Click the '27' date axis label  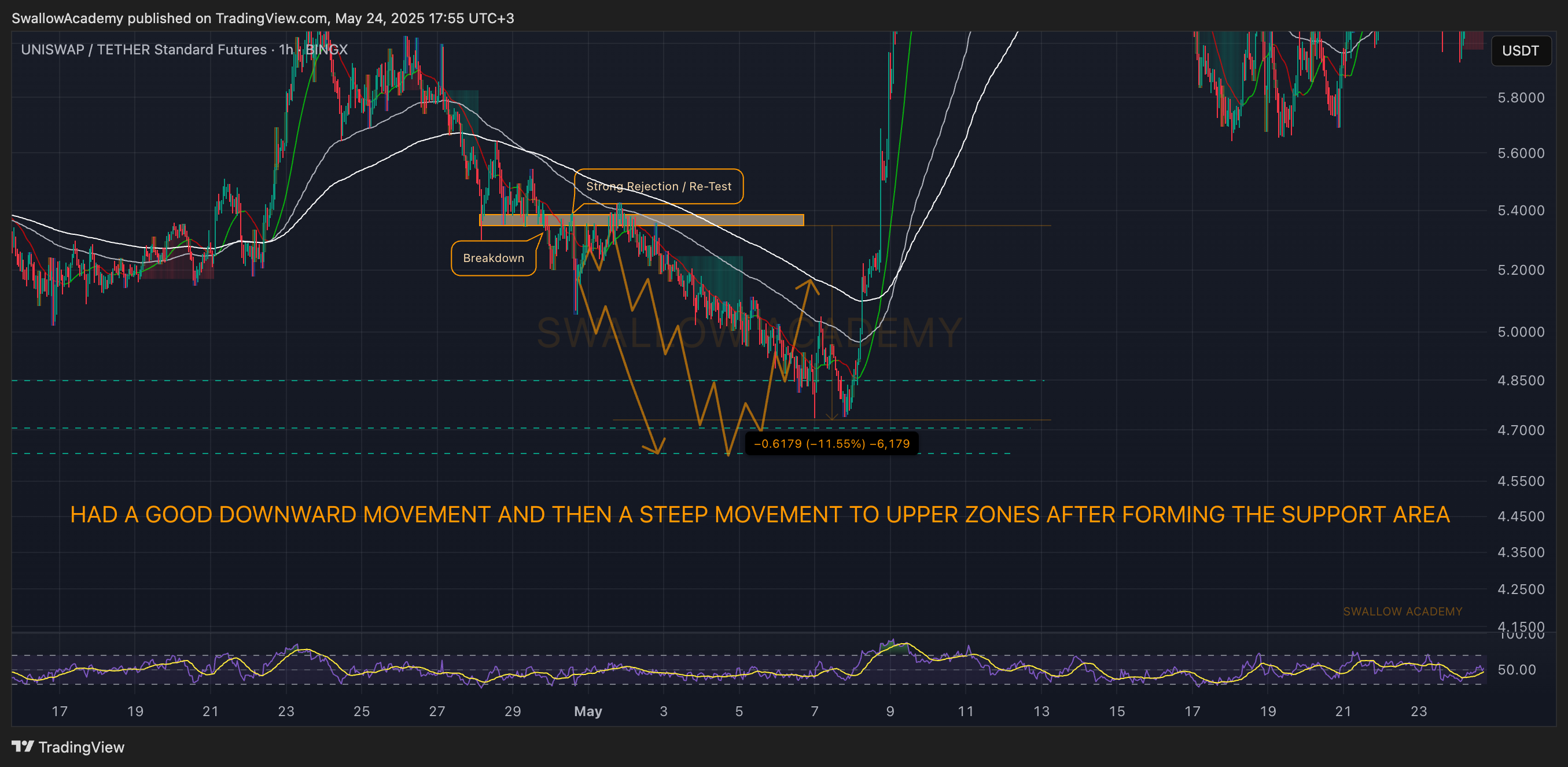[437, 711]
